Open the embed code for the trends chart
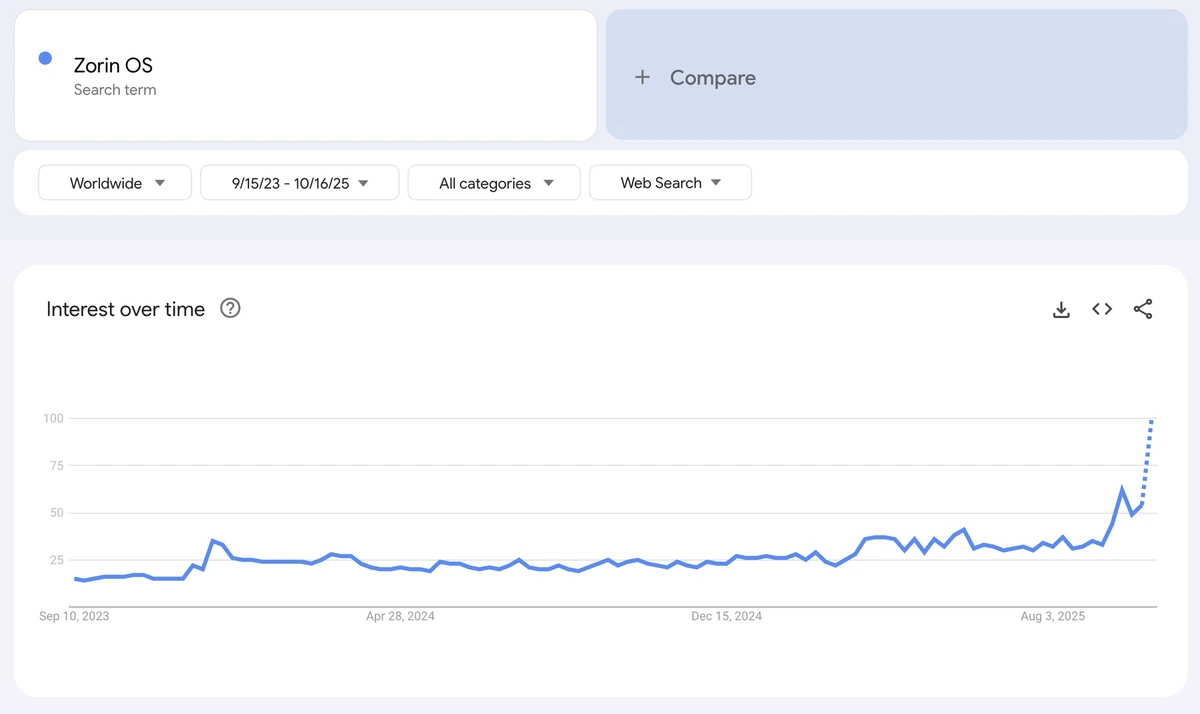 [1101, 310]
